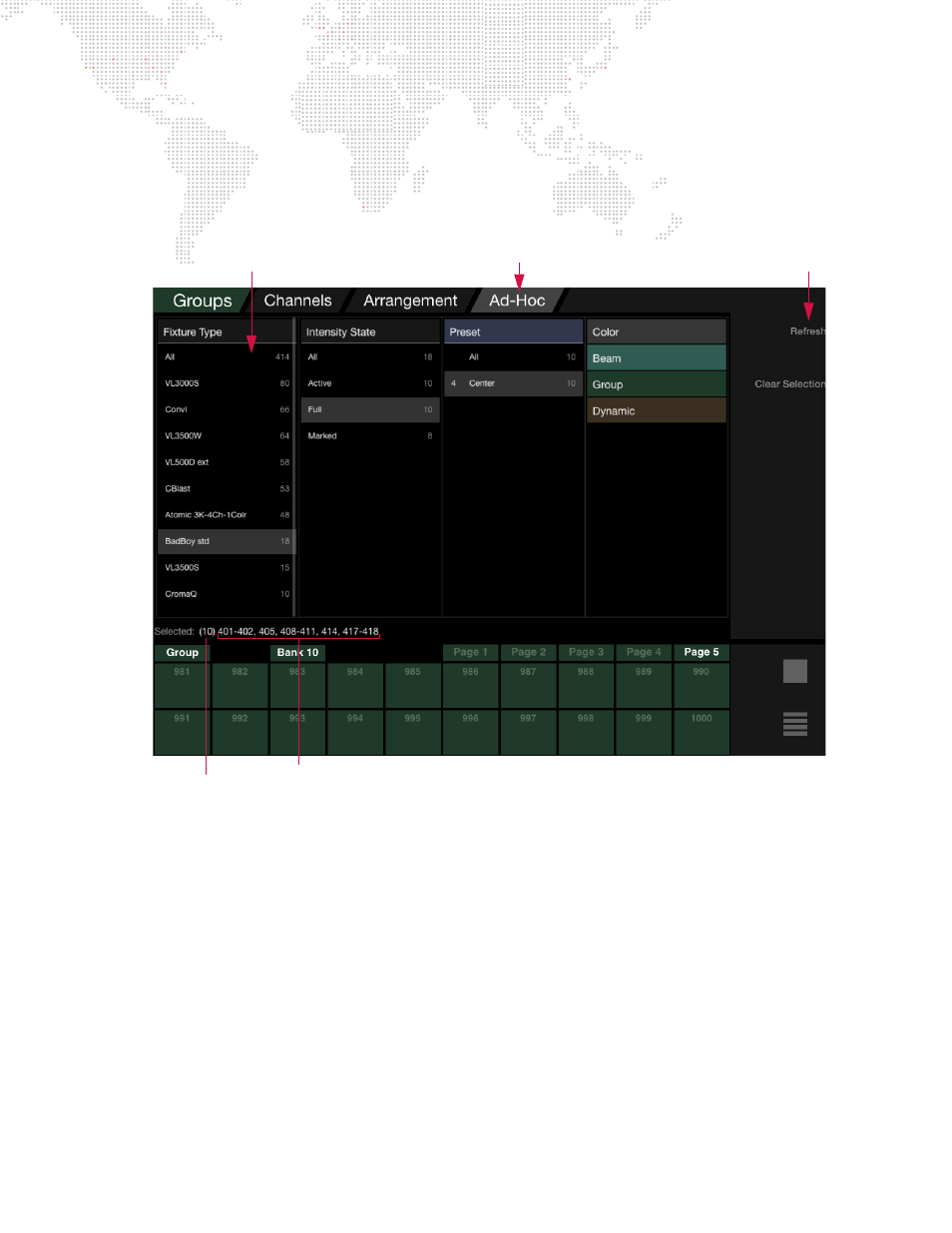This screenshot has height=1233, width=952.
Task: Select All 18 in Intensity State
Action: (x=370, y=356)
